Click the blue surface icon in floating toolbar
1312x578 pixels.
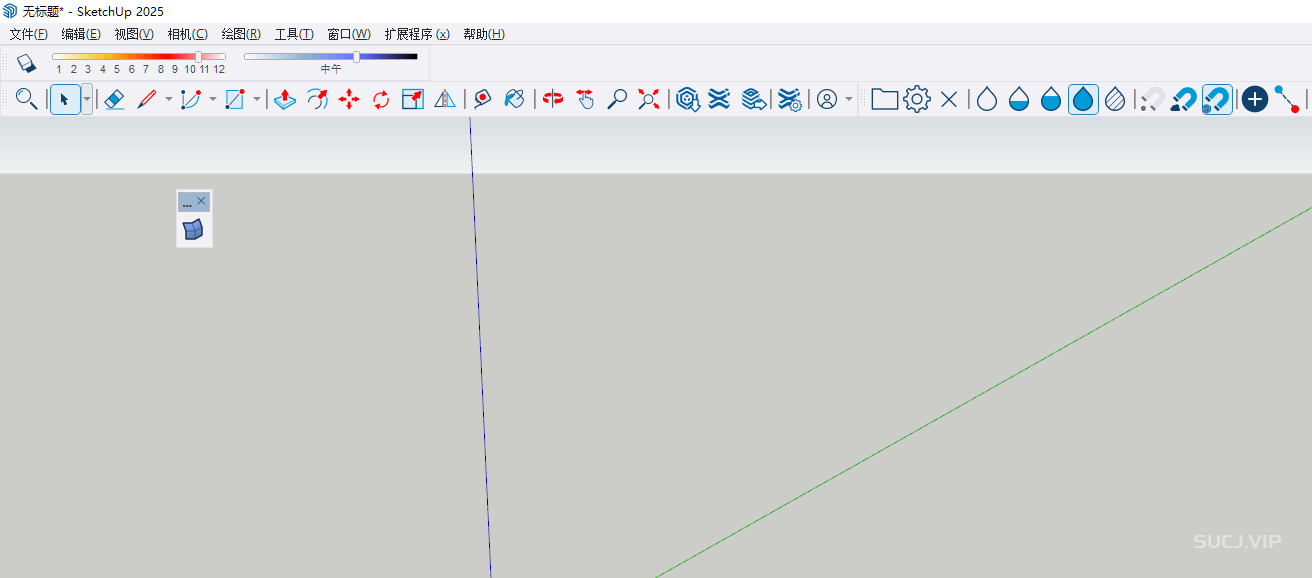(x=194, y=230)
